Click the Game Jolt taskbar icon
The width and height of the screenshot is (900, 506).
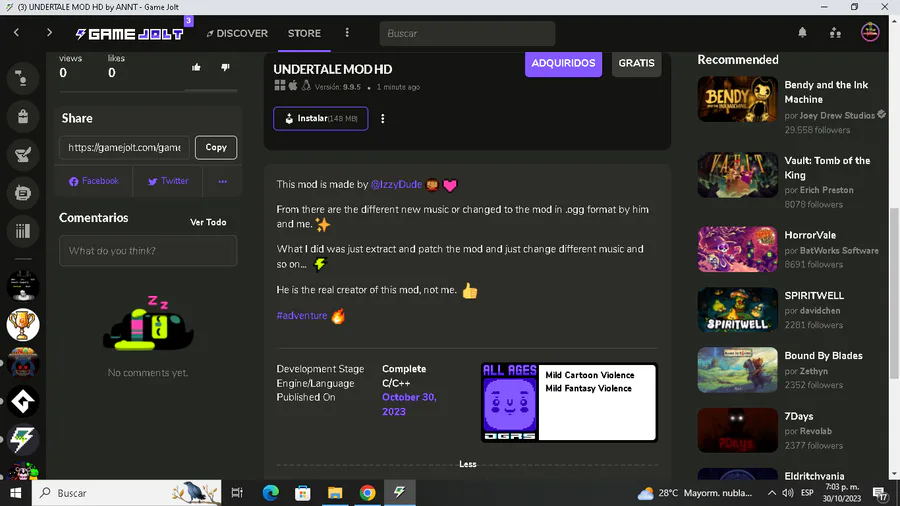point(399,493)
